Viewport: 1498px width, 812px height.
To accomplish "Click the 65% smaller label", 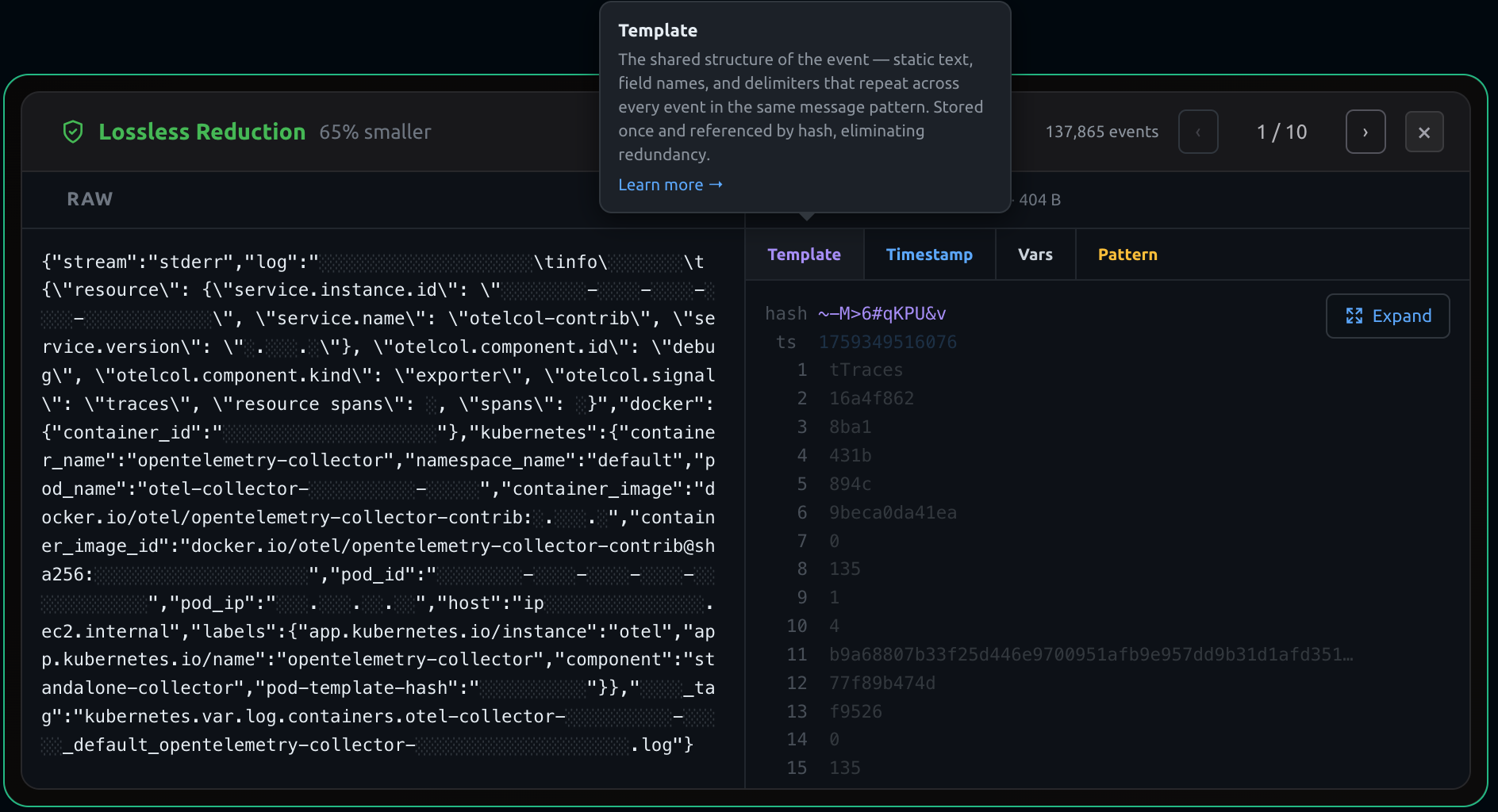I will coord(375,132).
